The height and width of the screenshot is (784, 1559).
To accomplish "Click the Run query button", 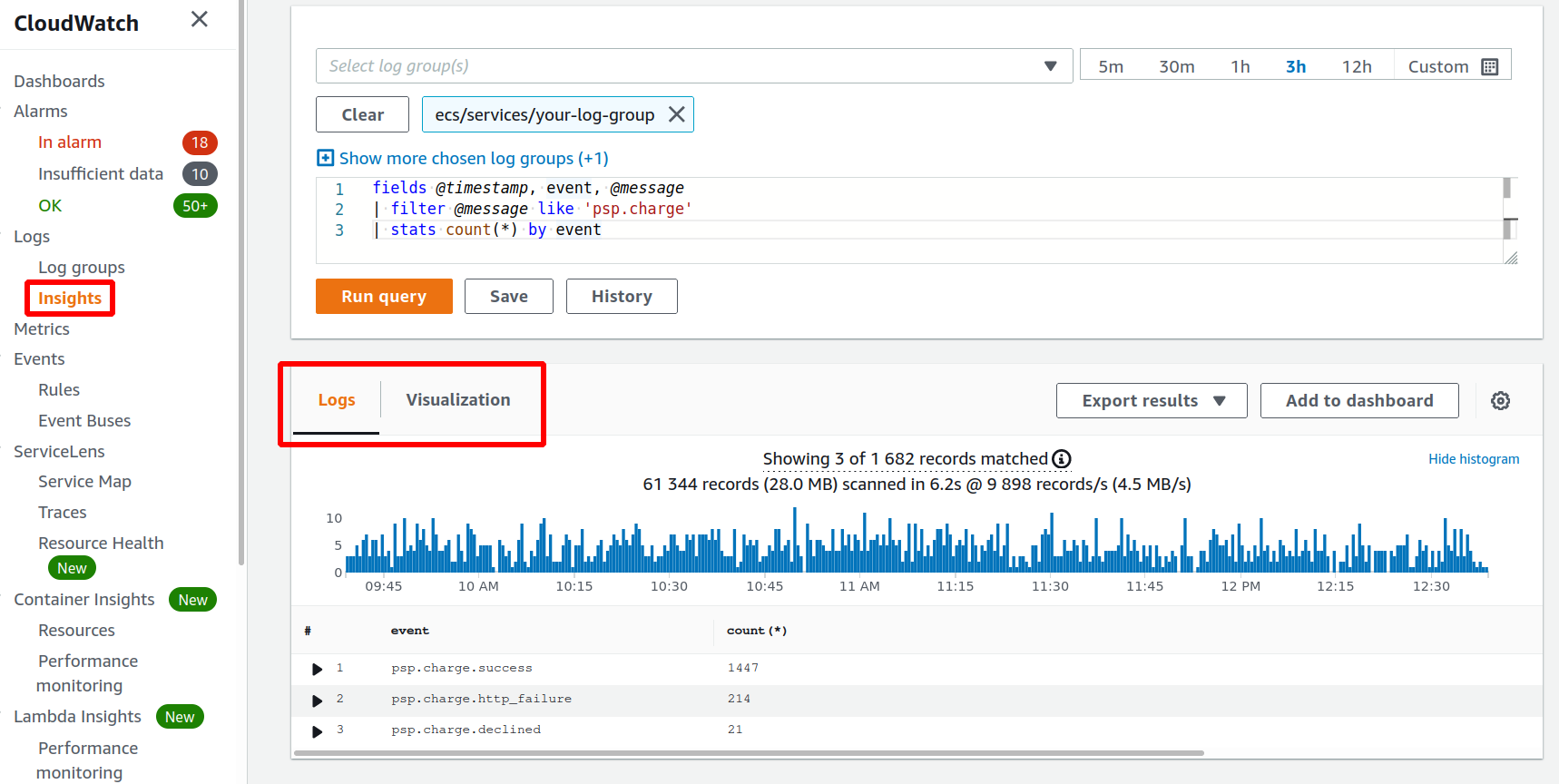I will point(384,297).
